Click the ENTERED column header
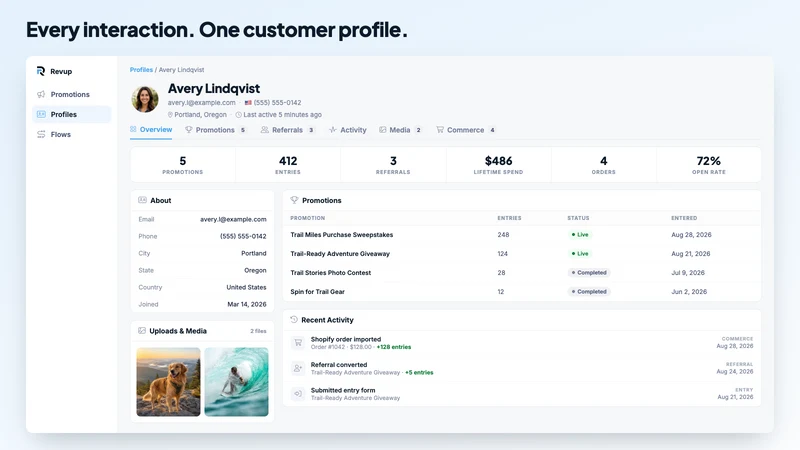Screen dimensions: 800x450 click(x=684, y=218)
